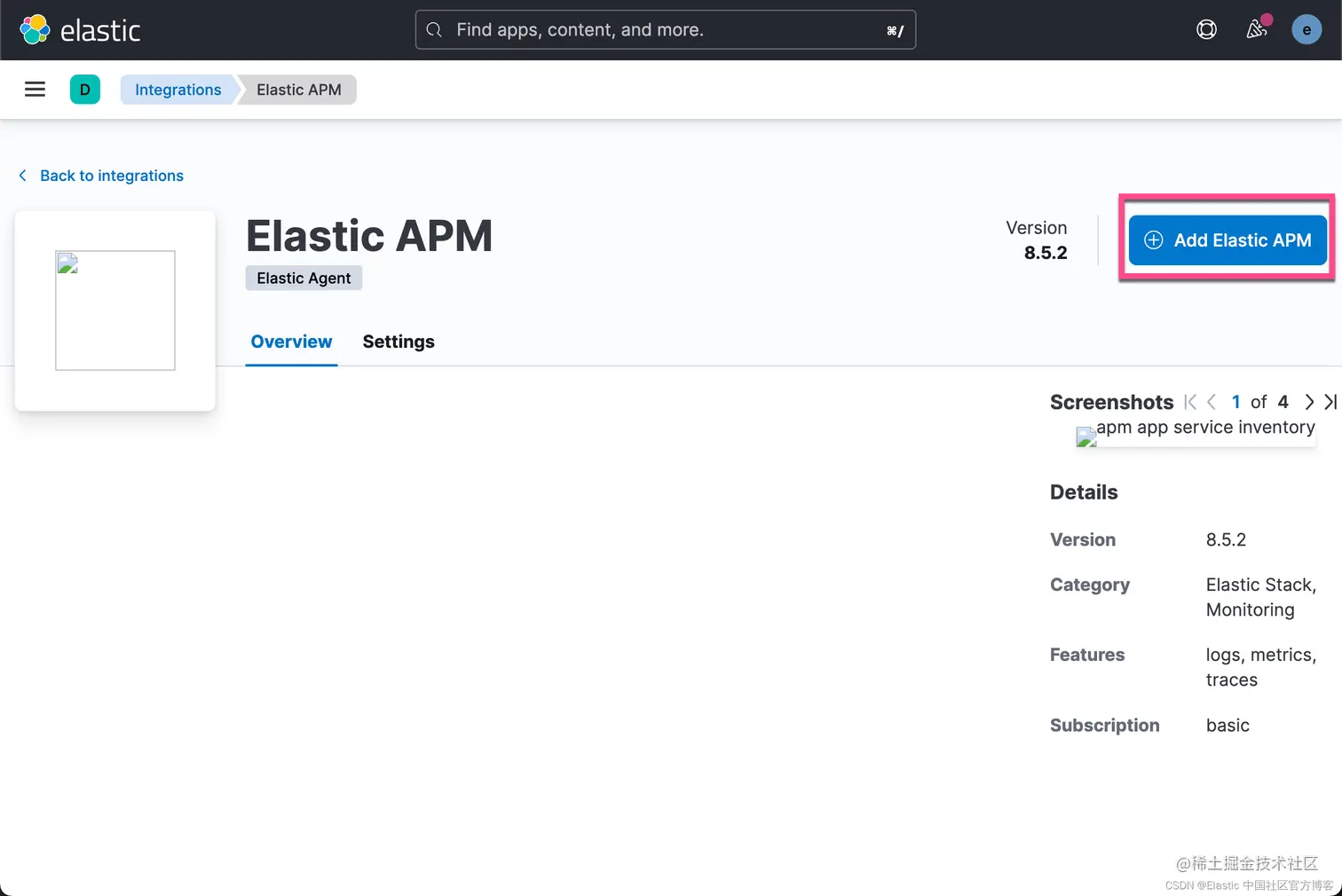The height and width of the screenshot is (896, 1342).
Task: Focus the Find apps, content search field
Action: tap(666, 30)
